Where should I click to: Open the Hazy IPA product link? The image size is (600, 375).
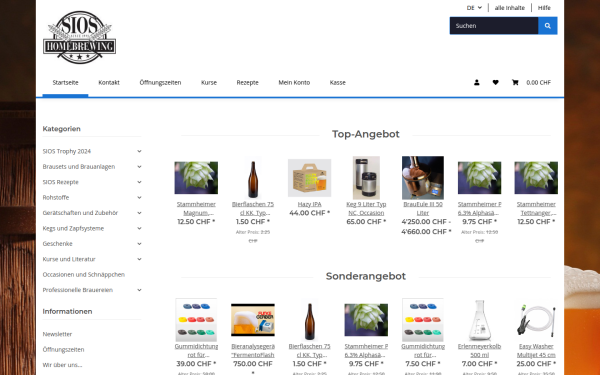[310, 204]
